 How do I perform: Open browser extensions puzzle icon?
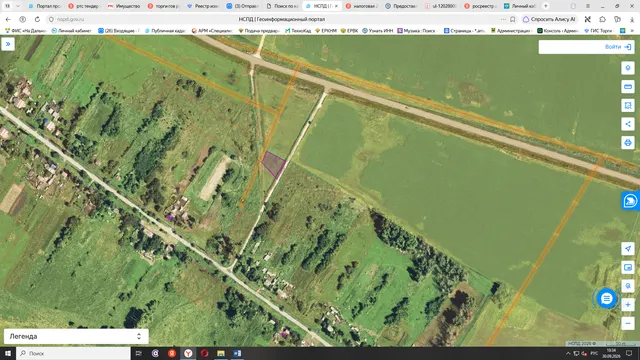(x=602, y=19)
